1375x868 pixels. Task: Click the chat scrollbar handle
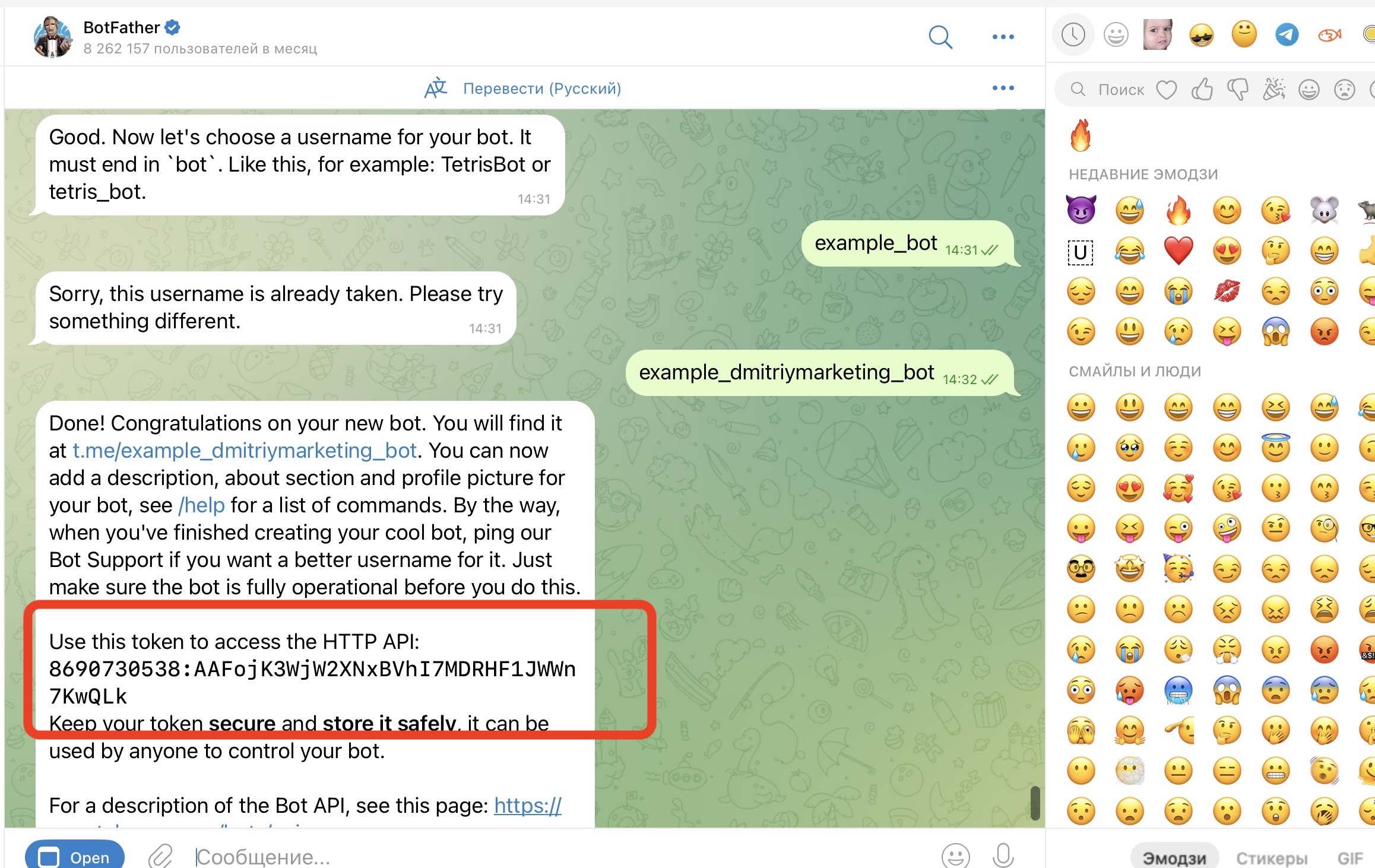coord(1035,803)
